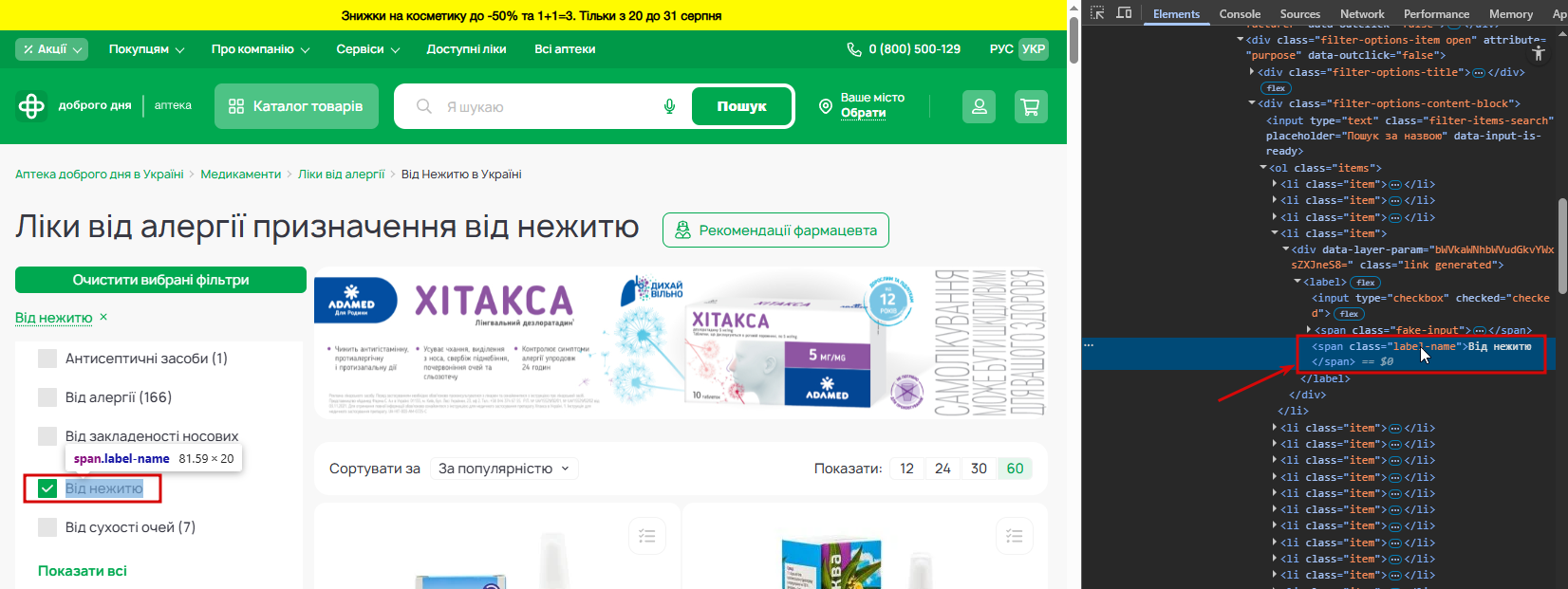Open the 'За популярністю' sort dropdown
This screenshot has width=1568, height=589.
click(504, 469)
